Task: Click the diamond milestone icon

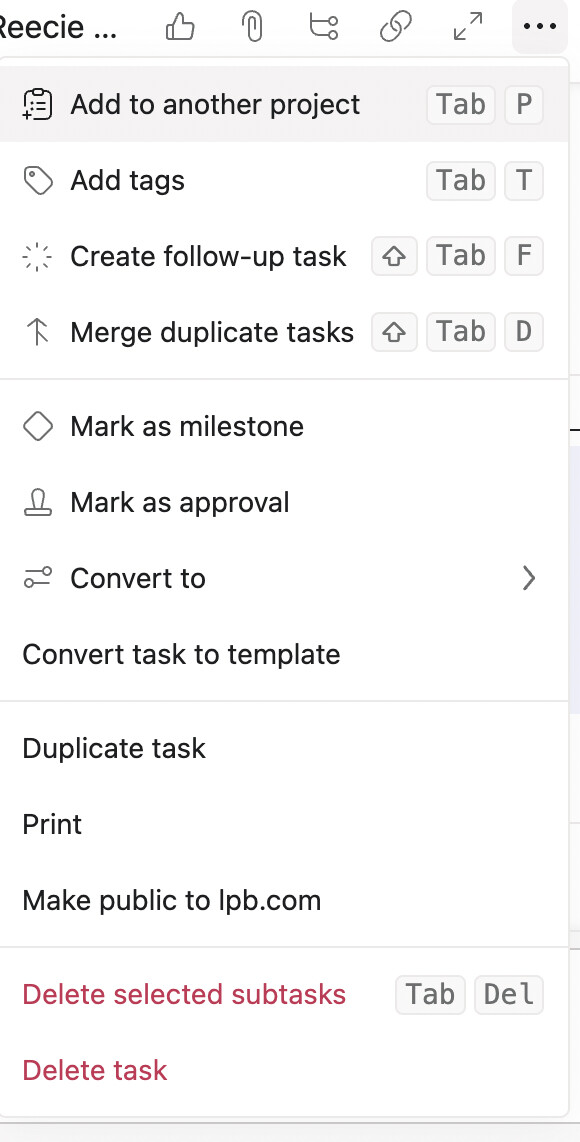Action: click(x=38, y=427)
